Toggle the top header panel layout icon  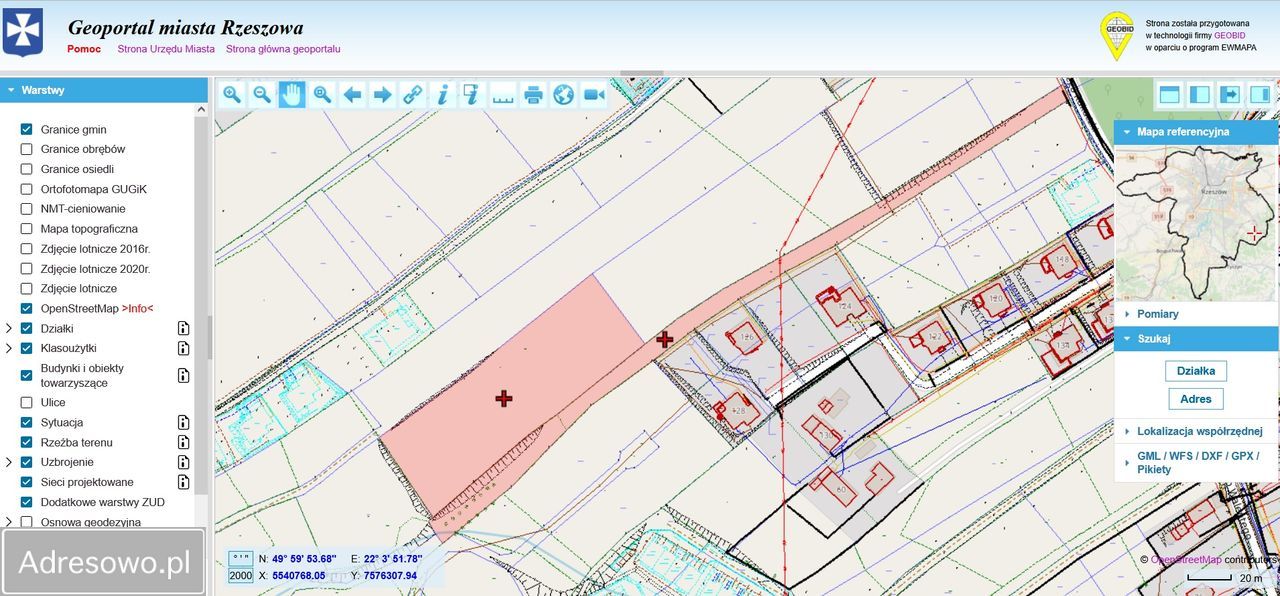click(1169, 95)
